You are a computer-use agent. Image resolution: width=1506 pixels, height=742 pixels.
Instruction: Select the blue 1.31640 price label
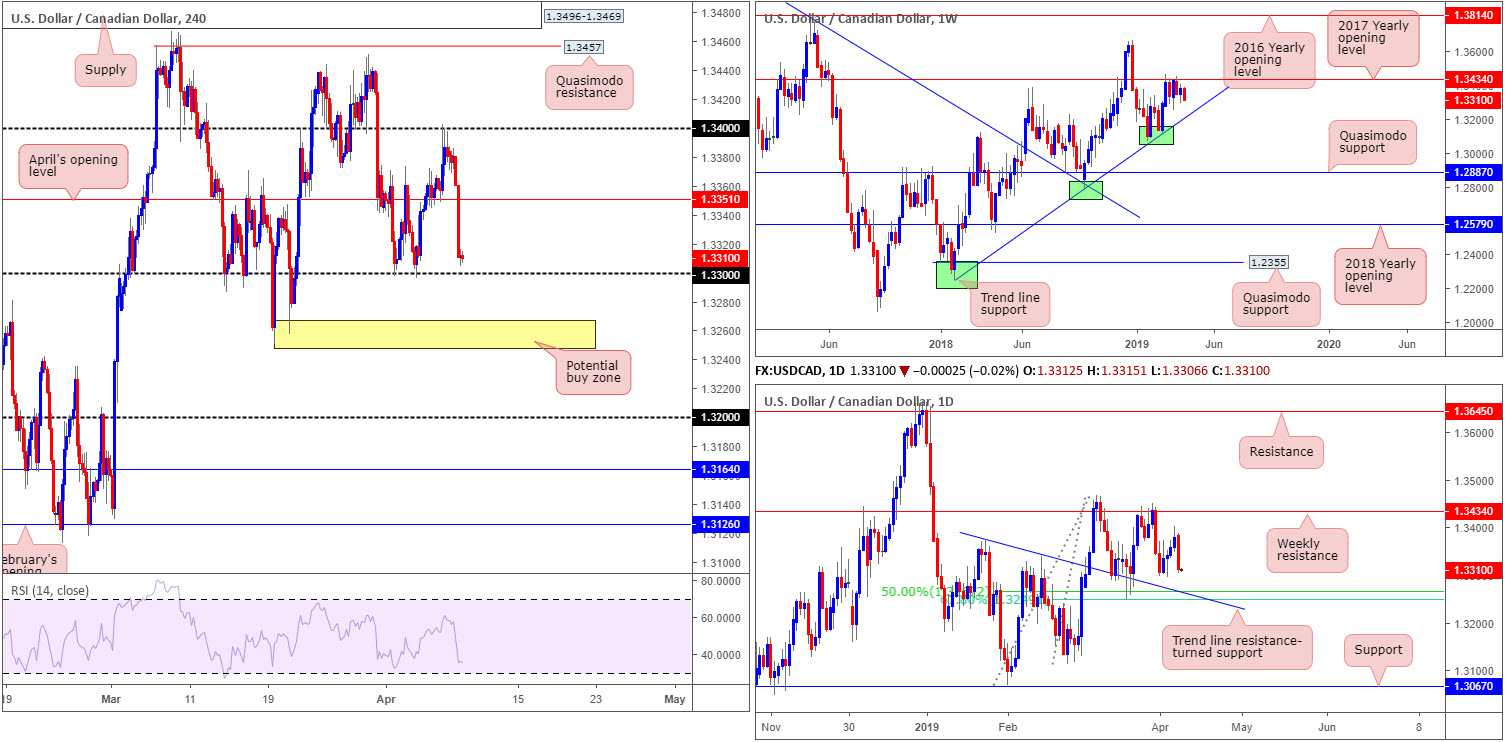point(719,468)
